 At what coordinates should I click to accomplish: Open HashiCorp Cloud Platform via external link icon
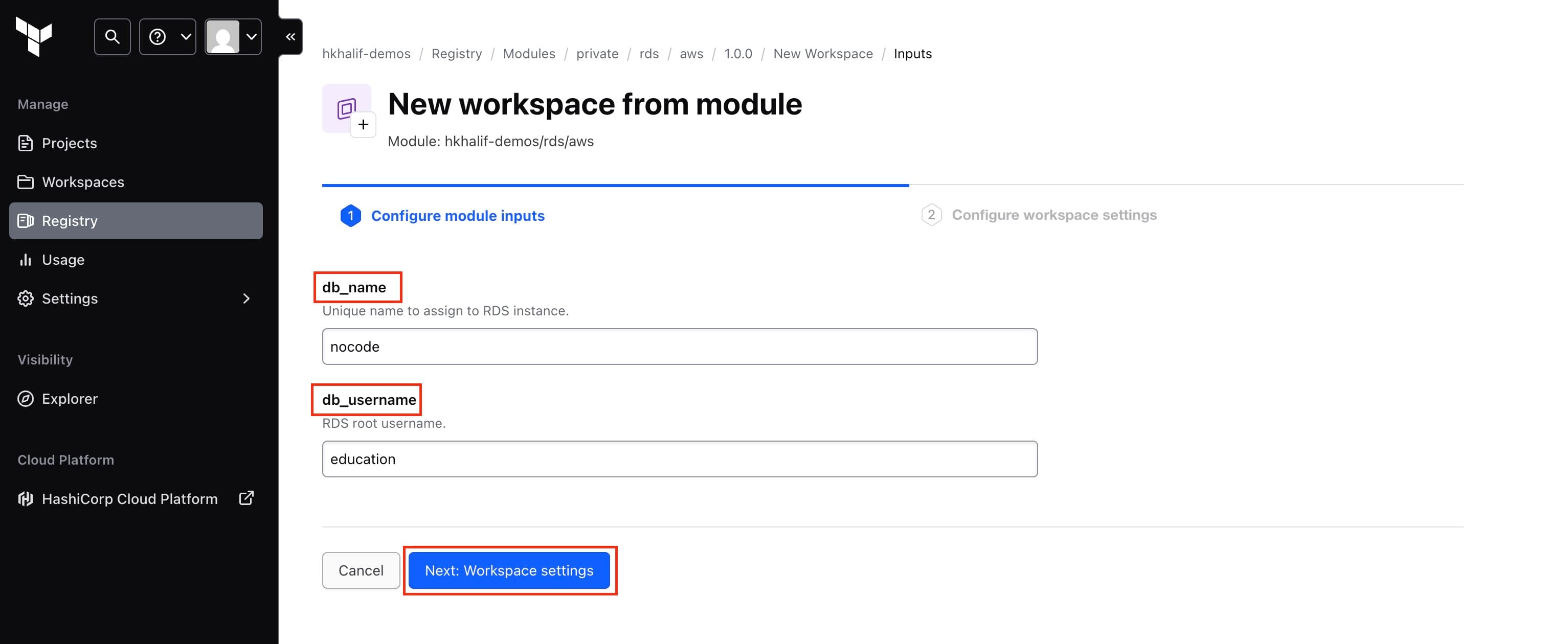(x=246, y=498)
